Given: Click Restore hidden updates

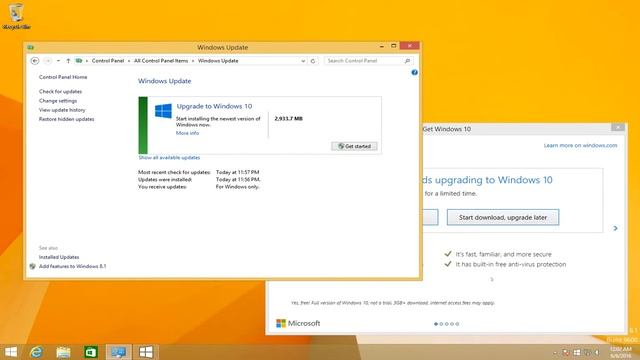Looking at the screenshot, I should pos(67,119).
